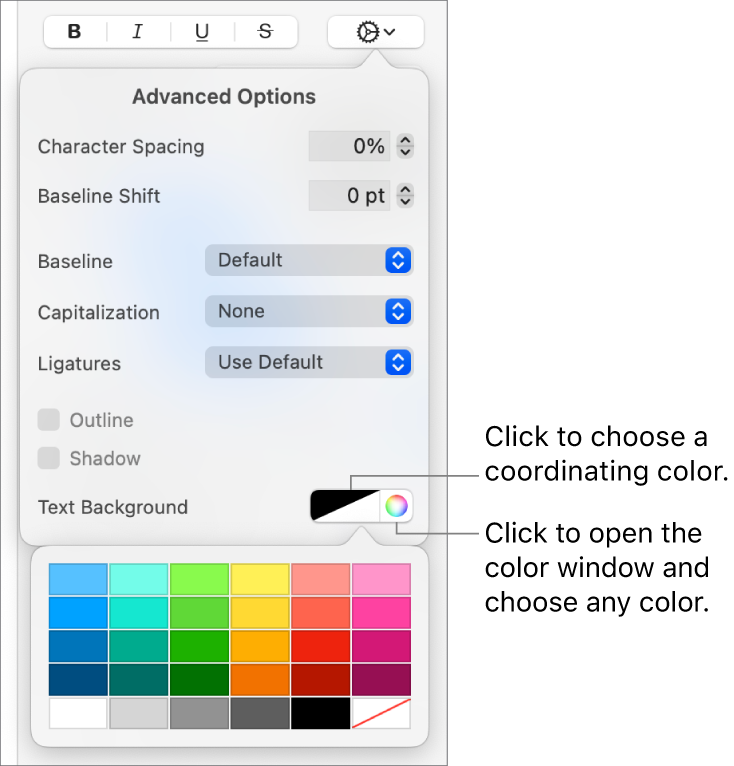Enable the Outline checkbox
734x766 pixels.
coord(49,420)
